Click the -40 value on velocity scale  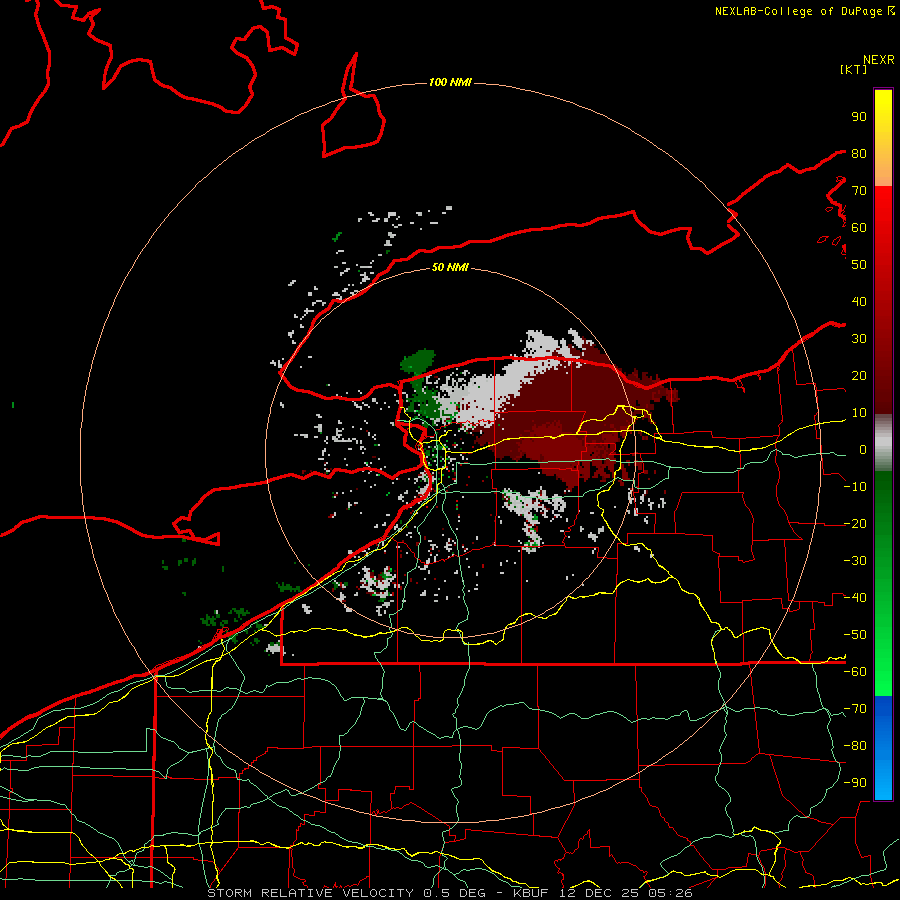pos(855,598)
